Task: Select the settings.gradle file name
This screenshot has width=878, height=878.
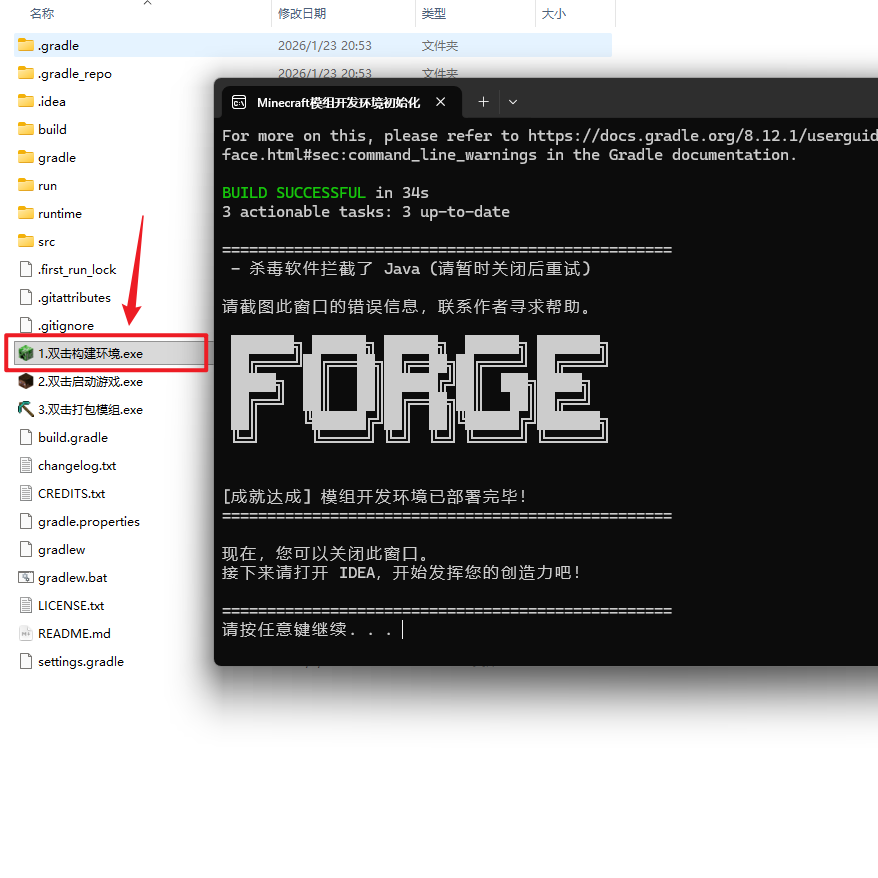Action: point(81,662)
